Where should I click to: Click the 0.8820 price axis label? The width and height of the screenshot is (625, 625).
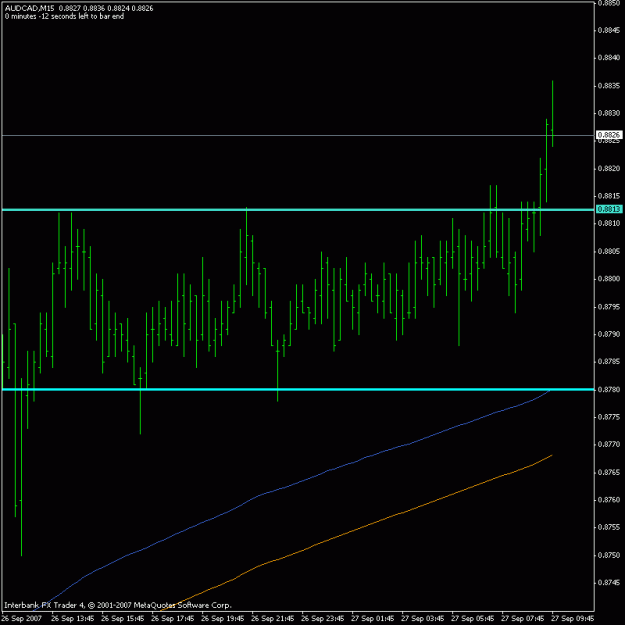(x=609, y=169)
